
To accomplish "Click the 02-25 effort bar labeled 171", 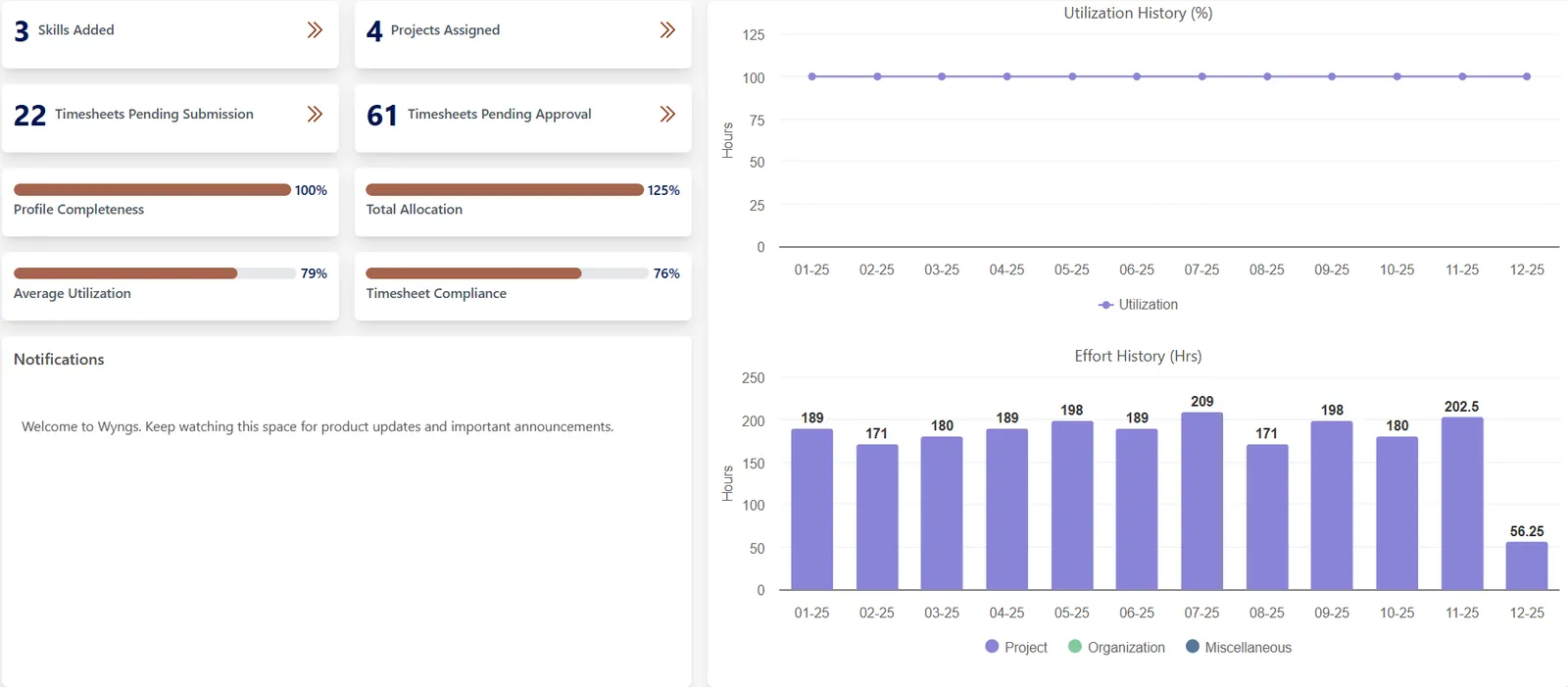I will click(x=877, y=517).
